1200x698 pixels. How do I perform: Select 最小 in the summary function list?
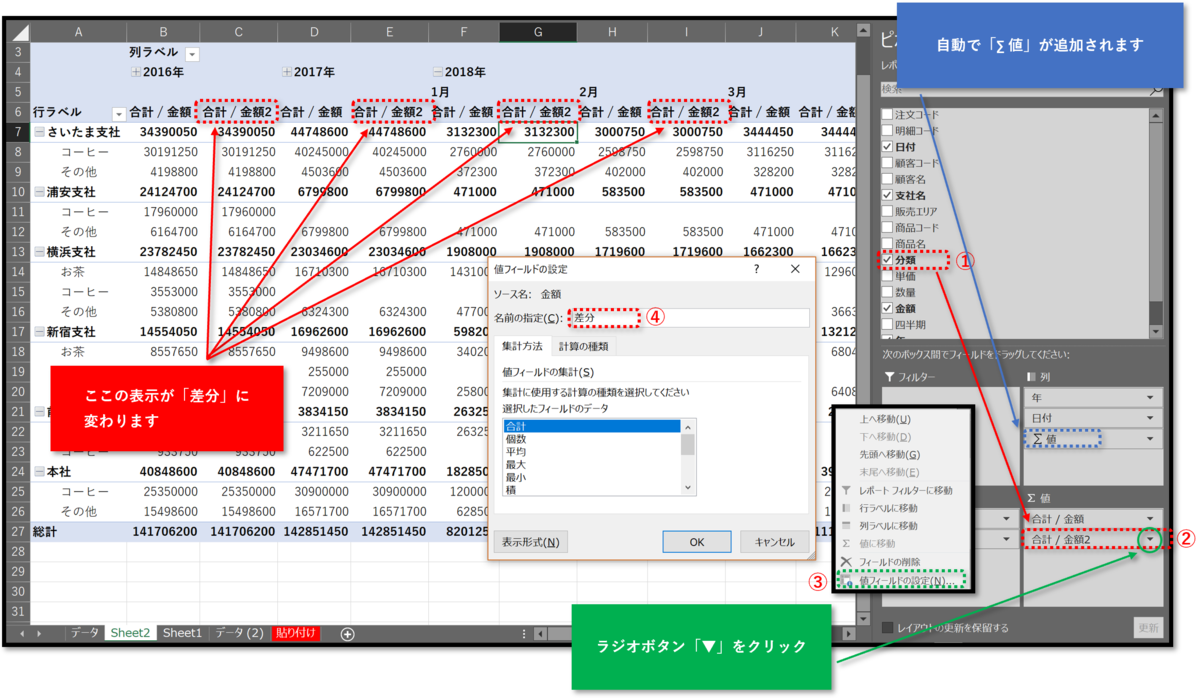point(591,477)
